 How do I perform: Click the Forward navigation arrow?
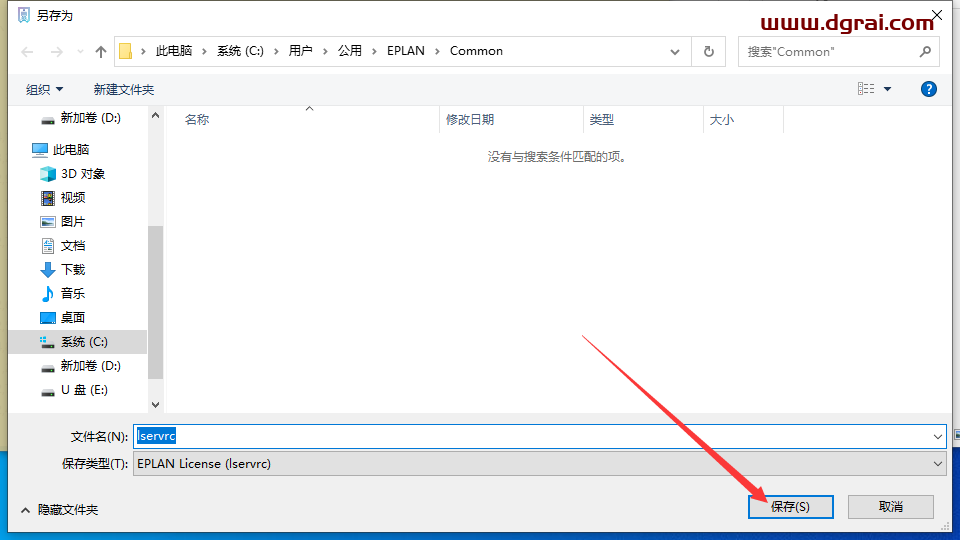(56, 52)
